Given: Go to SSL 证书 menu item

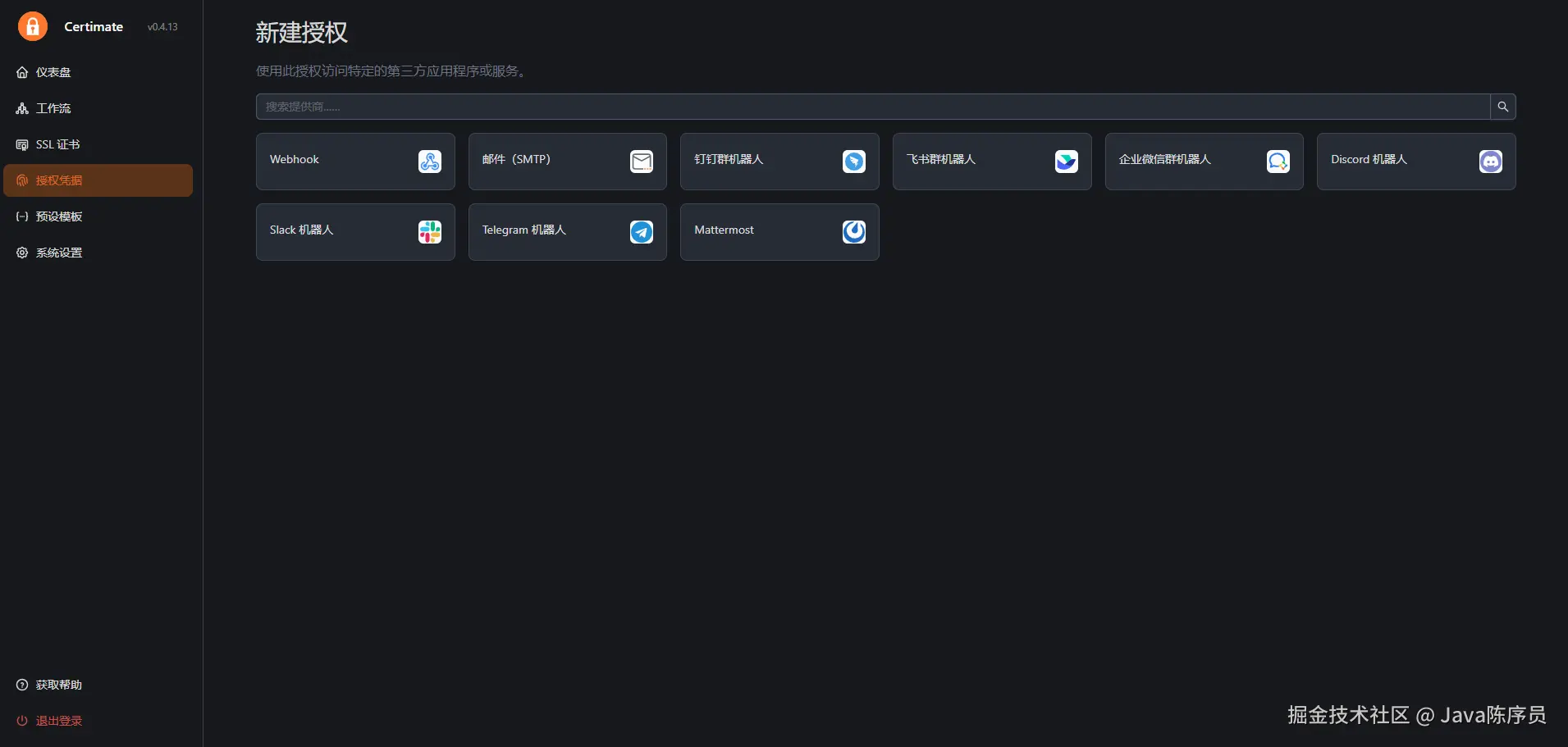Looking at the screenshot, I should pyautogui.click(x=98, y=144).
